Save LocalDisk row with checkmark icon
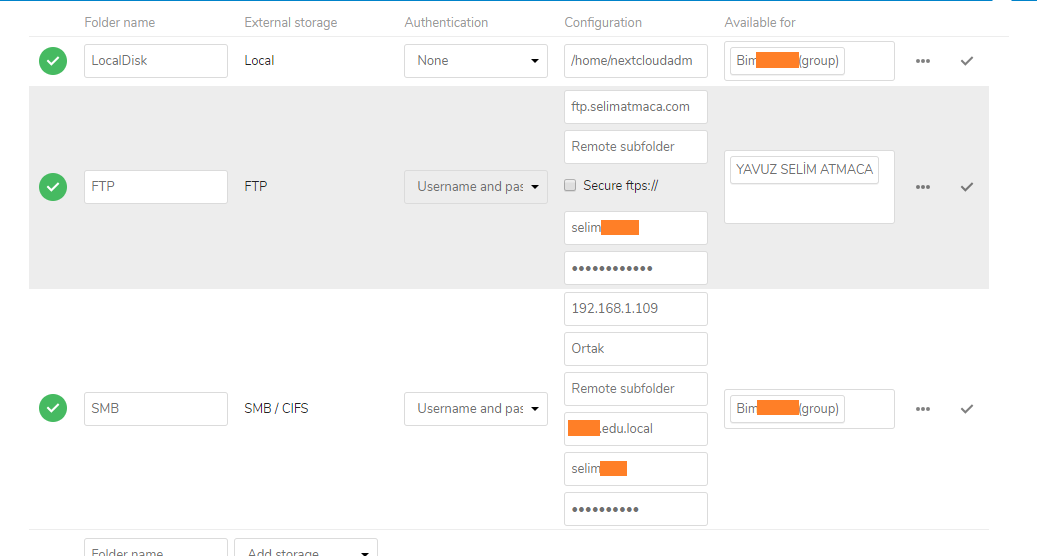This screenshot has width=1037, height=556. click(966, 61)
